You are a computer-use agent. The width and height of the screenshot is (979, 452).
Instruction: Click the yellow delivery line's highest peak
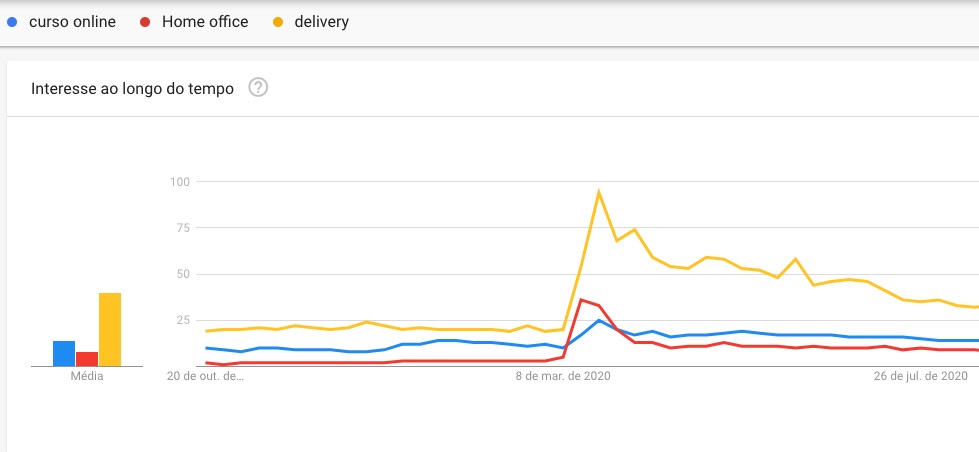pyautogui.click(x=598, y=192)
